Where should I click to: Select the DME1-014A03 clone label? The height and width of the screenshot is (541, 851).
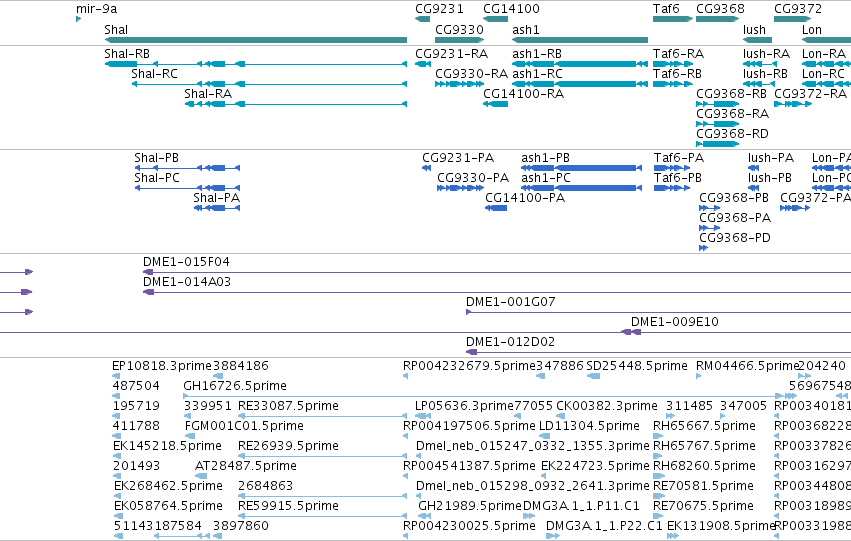[x=187, y=282]
